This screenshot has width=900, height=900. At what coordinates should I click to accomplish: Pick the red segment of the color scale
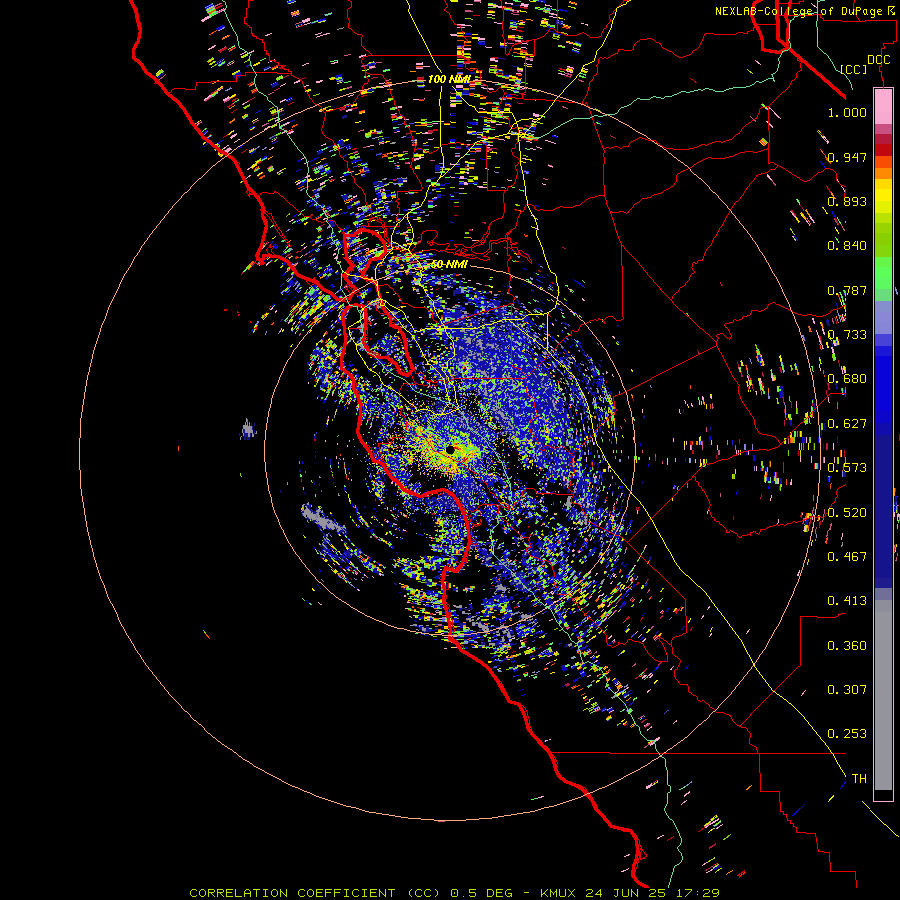pos(883,150)
